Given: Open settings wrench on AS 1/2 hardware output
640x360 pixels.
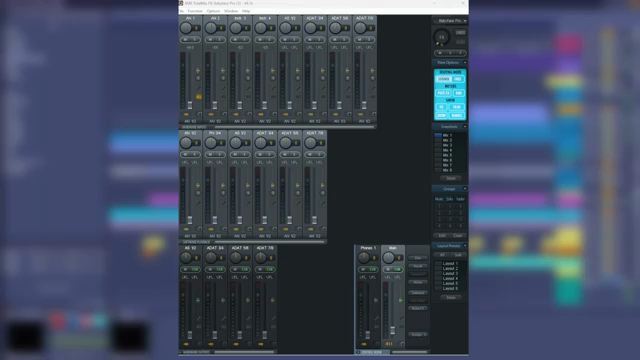Looking at the screenshot, I should (199, 318).
